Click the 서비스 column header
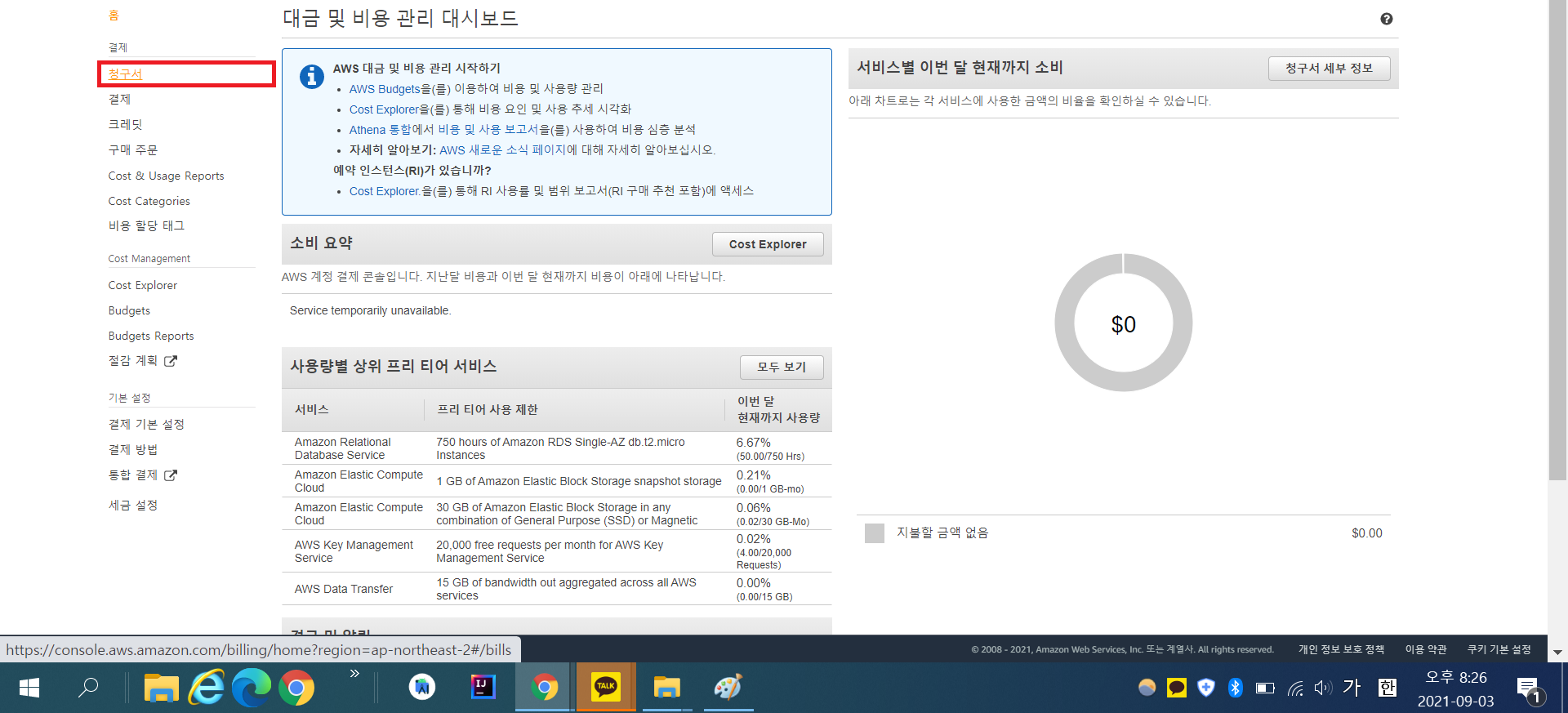1568x713 pixels. point(312,409)
